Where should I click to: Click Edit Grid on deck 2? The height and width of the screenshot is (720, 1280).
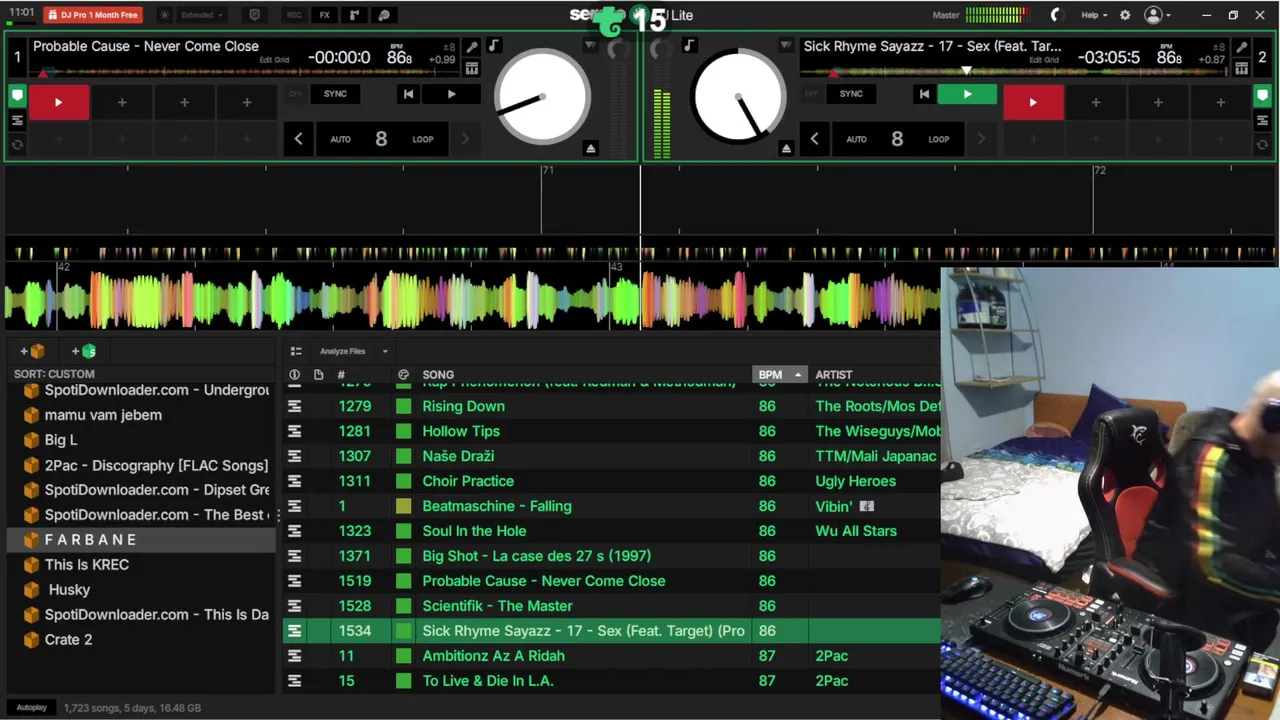(1044, 60)
